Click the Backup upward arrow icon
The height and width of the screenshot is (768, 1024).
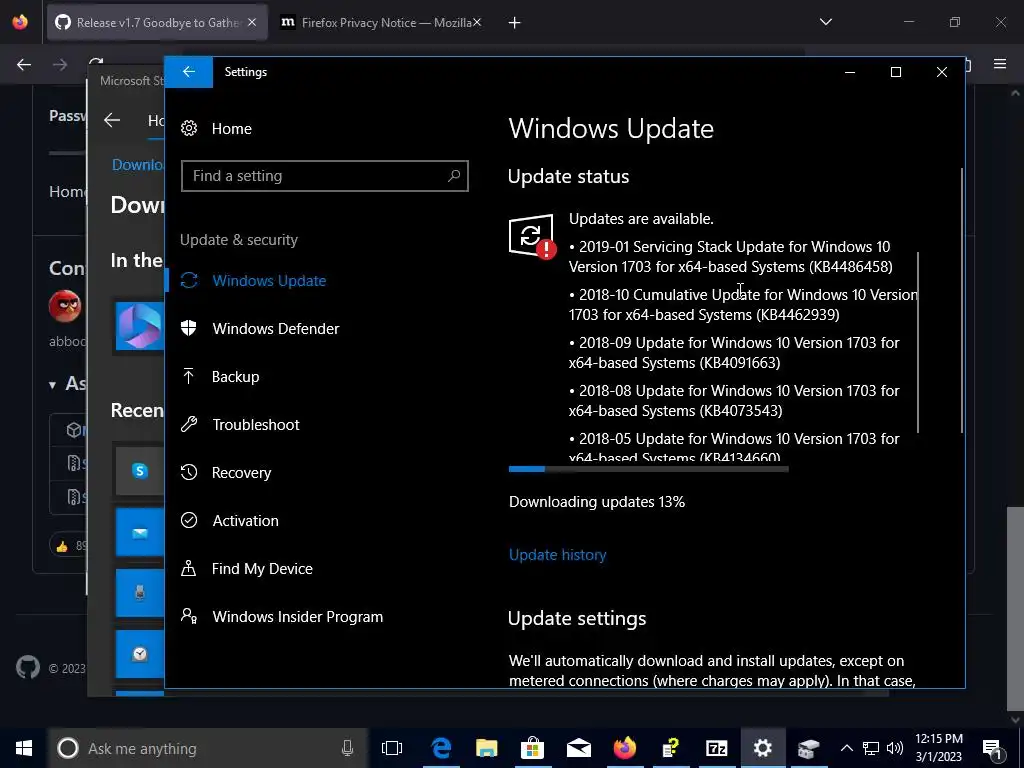(189, 376)
